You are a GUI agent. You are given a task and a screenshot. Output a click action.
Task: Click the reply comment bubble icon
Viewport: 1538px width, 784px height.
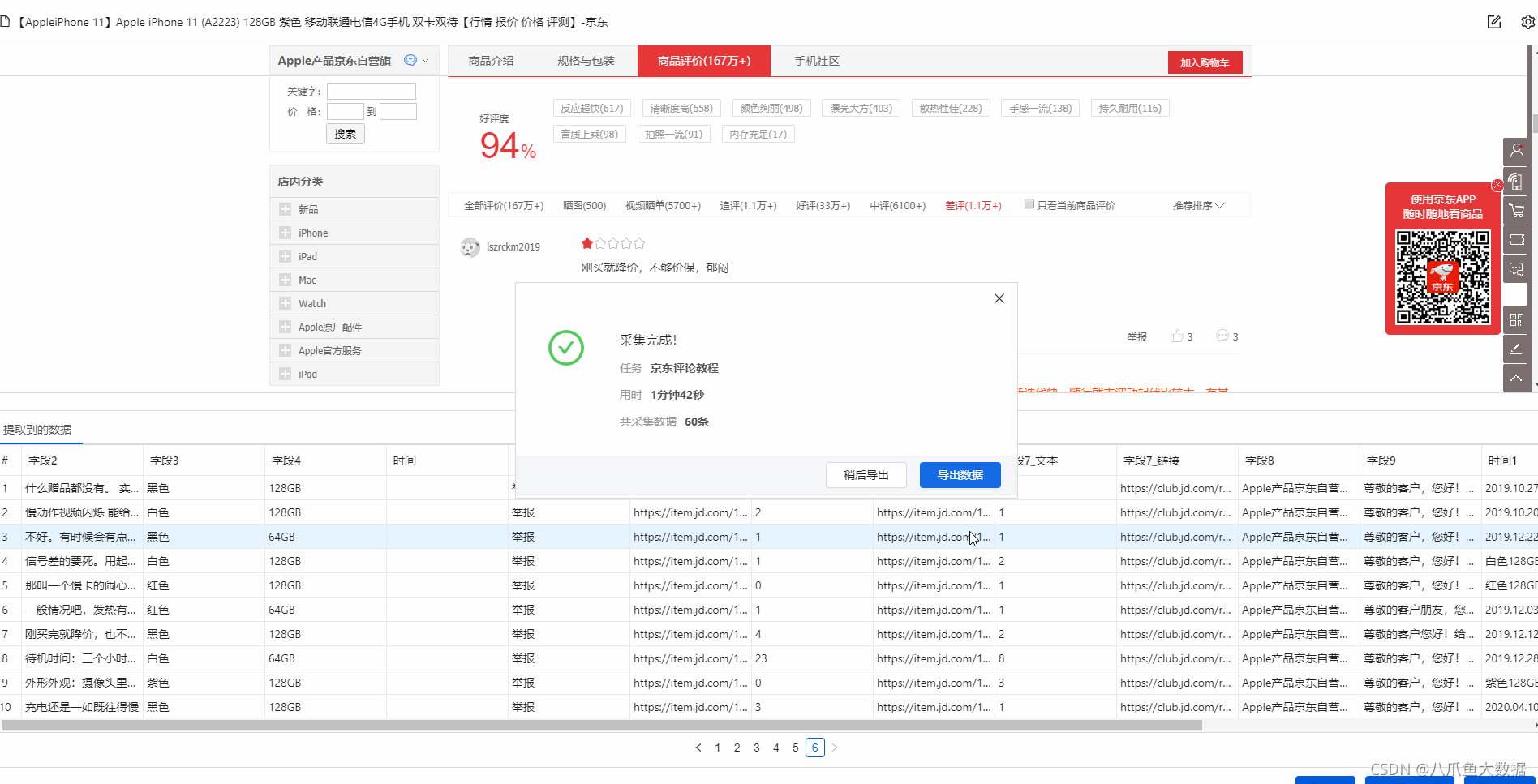point(1222,336)
